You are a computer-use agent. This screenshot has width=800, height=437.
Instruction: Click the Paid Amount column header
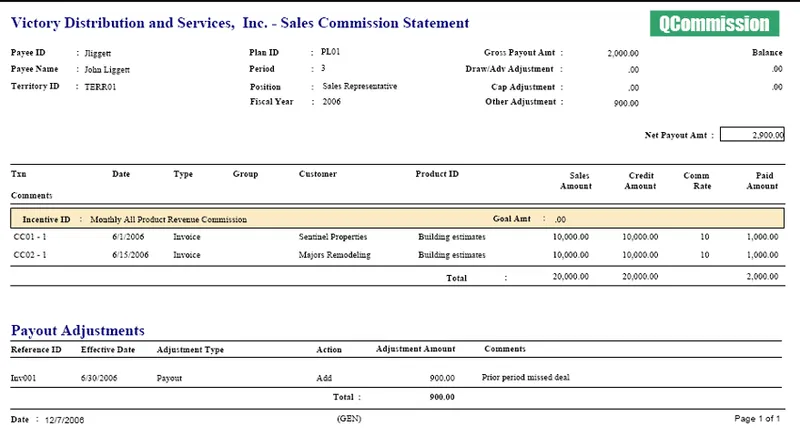762,181
